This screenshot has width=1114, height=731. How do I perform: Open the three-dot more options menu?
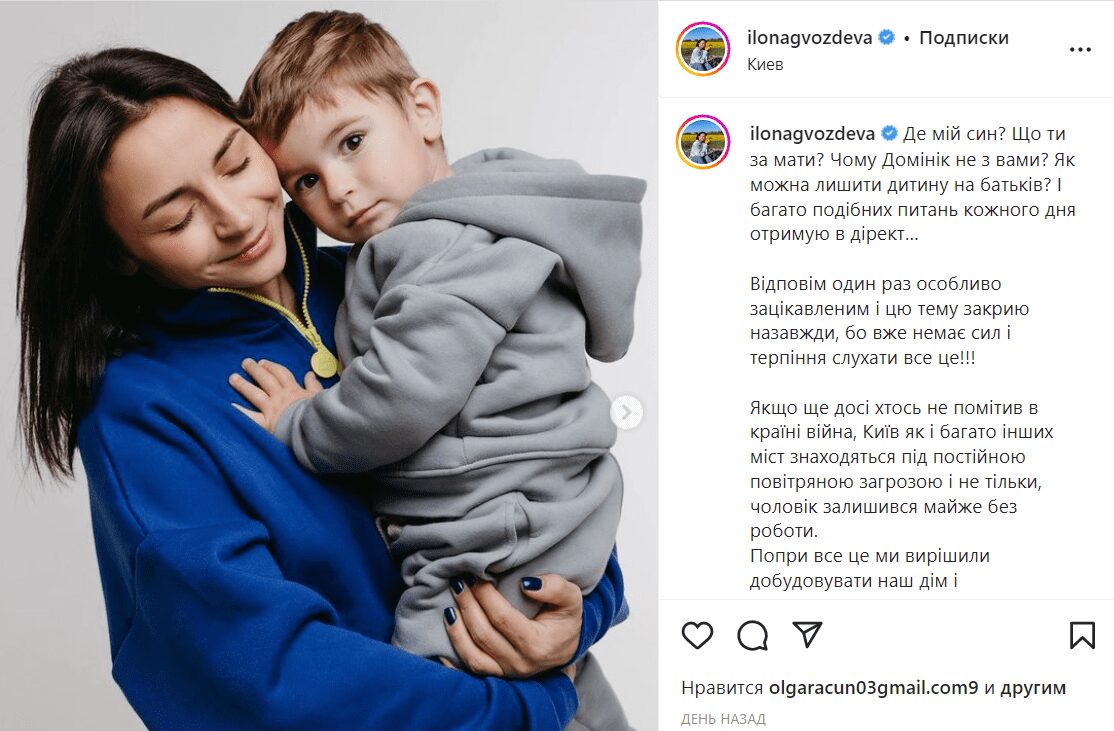tap(1080, 50)
